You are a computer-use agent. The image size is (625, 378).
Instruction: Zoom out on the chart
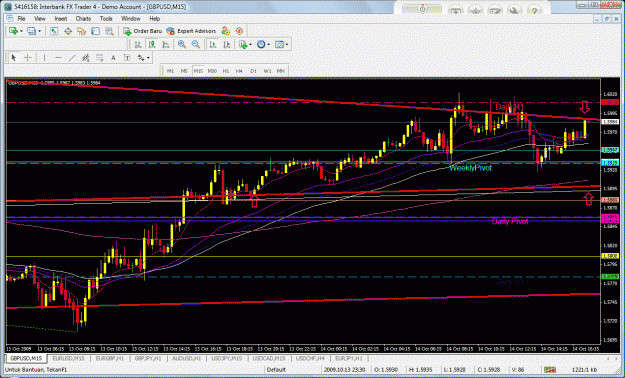coord(196,45)
